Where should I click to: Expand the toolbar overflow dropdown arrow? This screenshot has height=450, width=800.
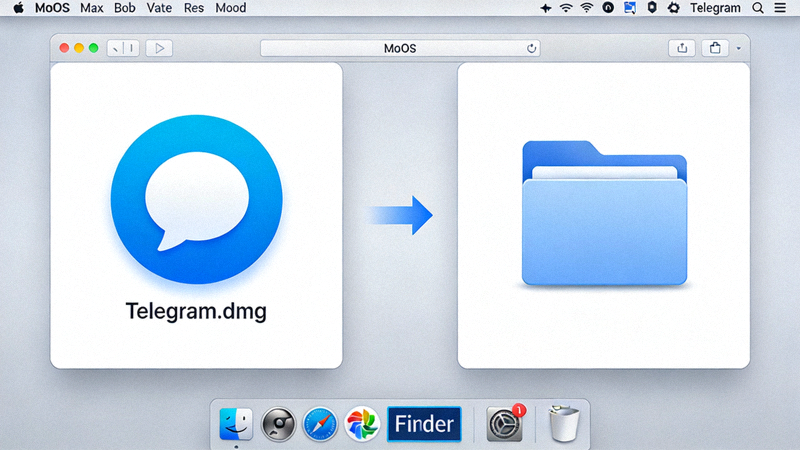[738, 48]
